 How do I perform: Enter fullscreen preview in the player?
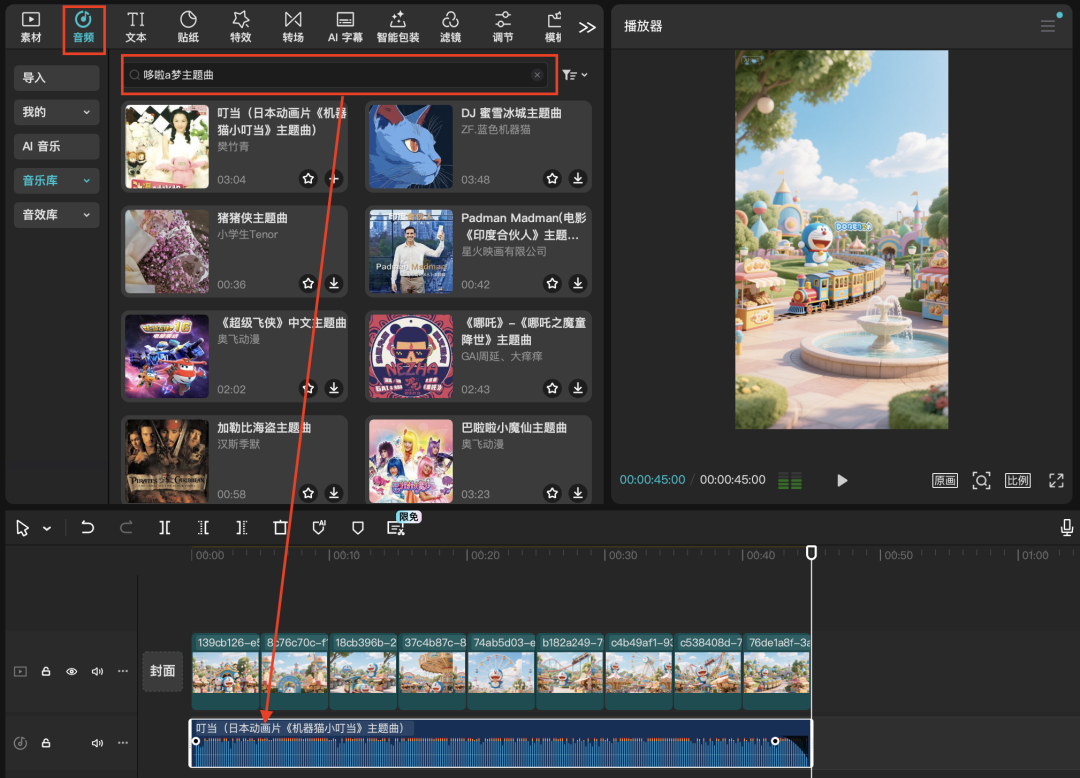1056,480
